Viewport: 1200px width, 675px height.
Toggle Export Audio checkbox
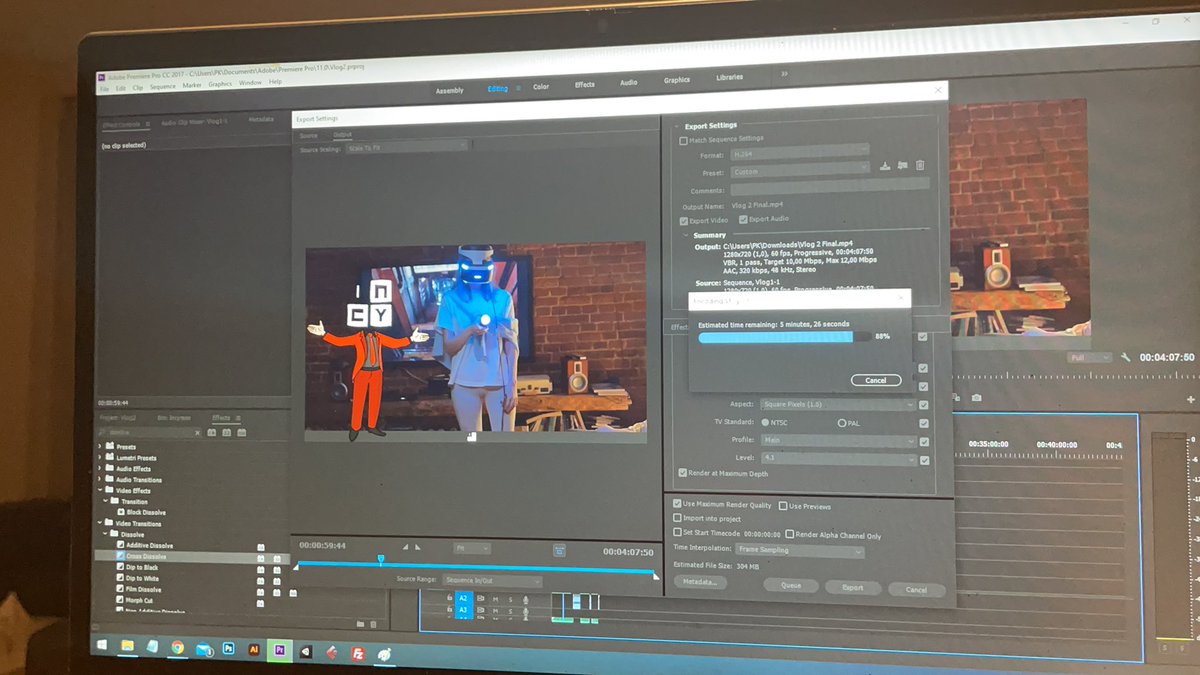pyautogui.click(x=743, y=219)
